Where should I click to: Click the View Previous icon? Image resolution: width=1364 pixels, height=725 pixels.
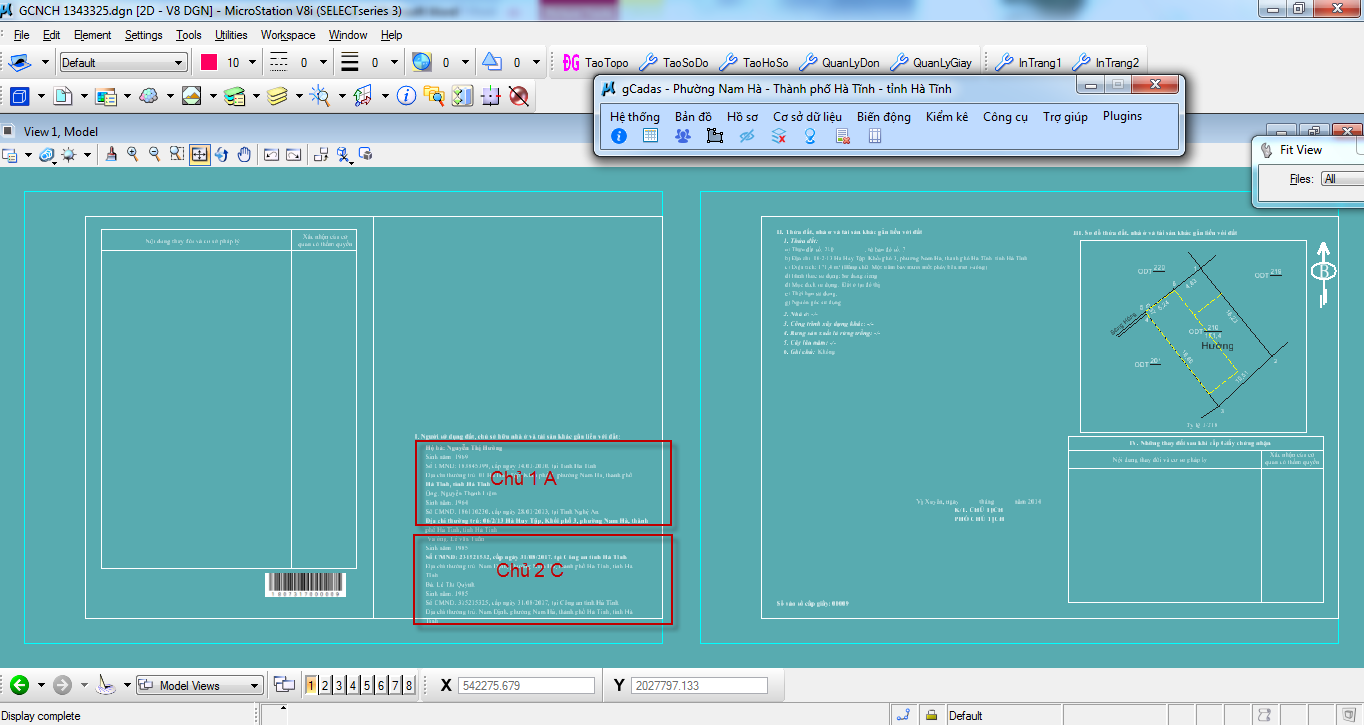271,154
